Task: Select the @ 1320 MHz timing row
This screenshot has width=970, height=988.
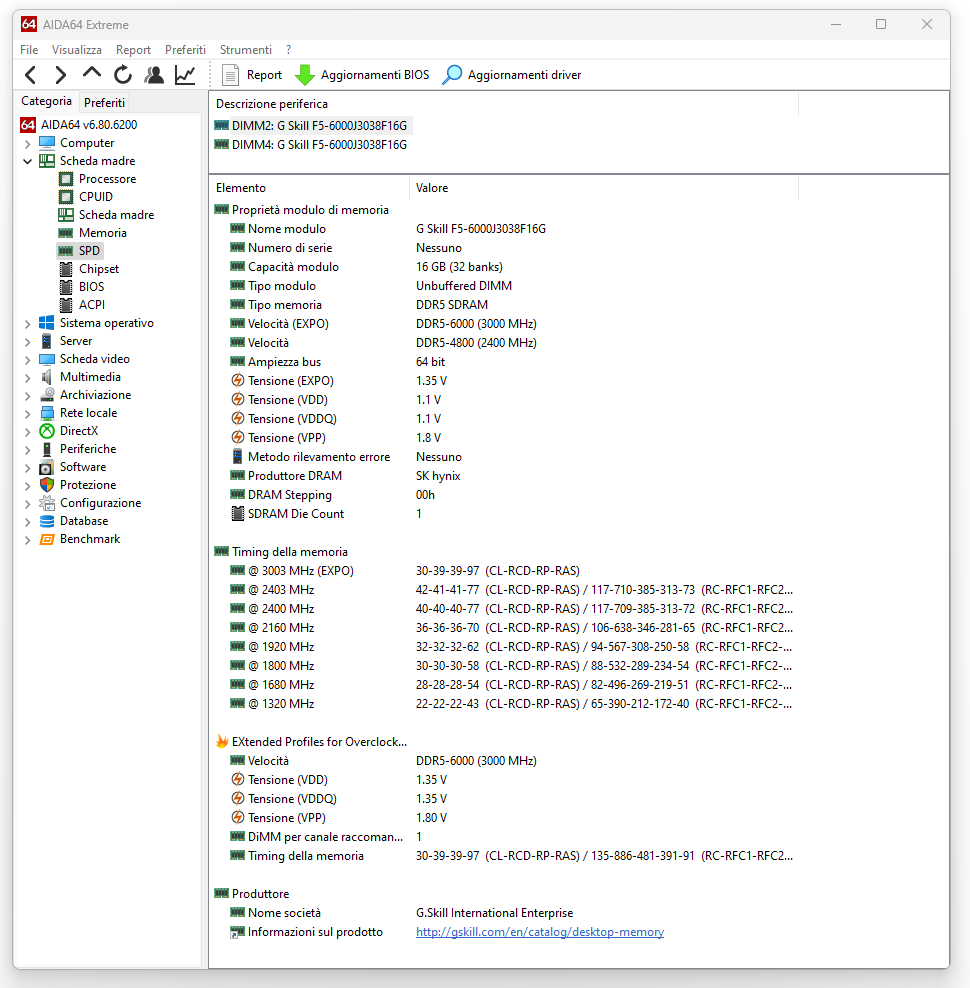Action: coord(504,704)
